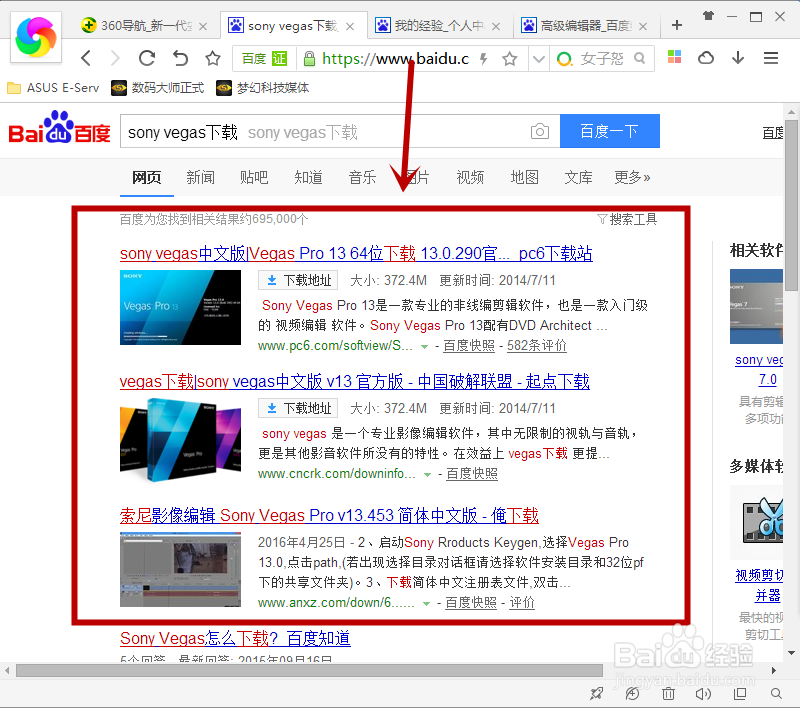This screenshot has width=800, height=708.
Task: Open the 梦幻科技媒体 bookmark
Action: point(263,88)
